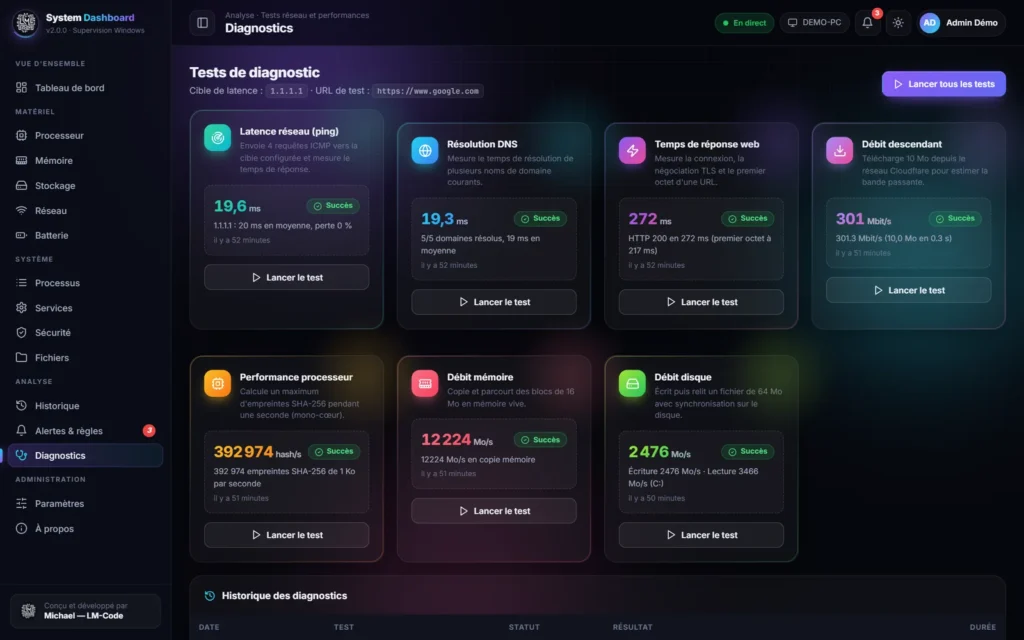Toggle the sidebar collapse icon
Image resolution: width=1024 pixels, height=640 pixels.
[202, 23]
